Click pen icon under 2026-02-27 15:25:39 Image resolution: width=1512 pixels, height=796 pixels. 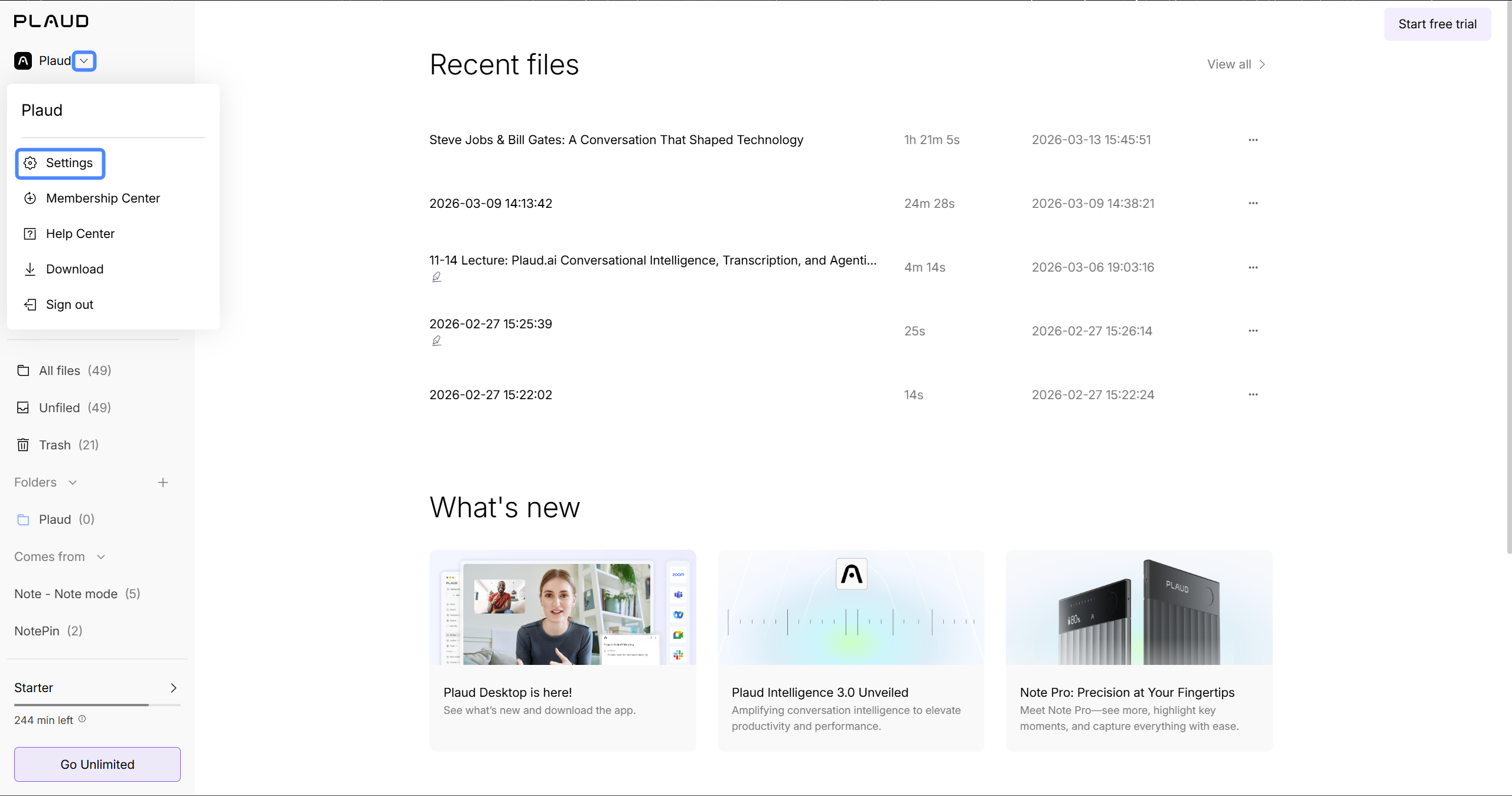[436, 341]
